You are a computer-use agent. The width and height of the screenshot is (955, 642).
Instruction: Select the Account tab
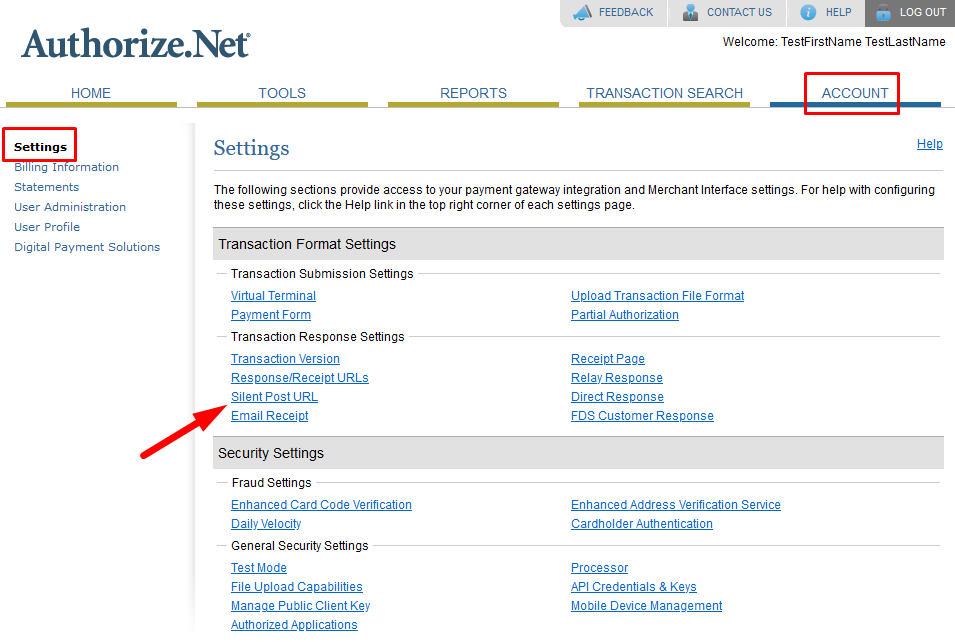854,93
